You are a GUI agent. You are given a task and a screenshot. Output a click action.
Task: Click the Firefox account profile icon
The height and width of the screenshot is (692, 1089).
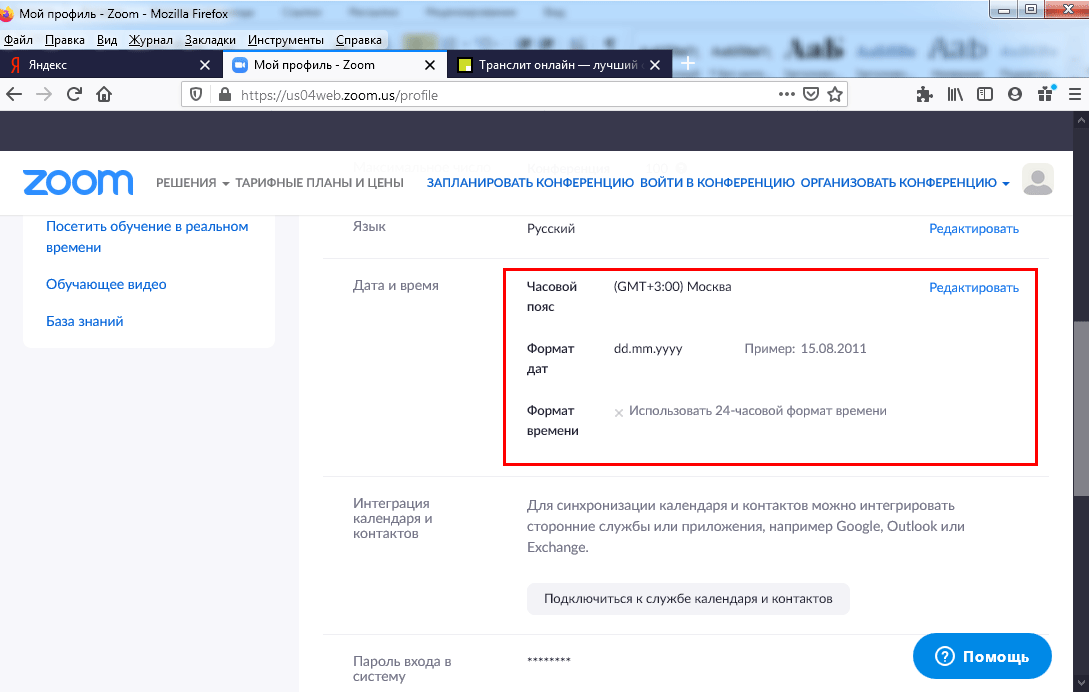coord(1015,93)
